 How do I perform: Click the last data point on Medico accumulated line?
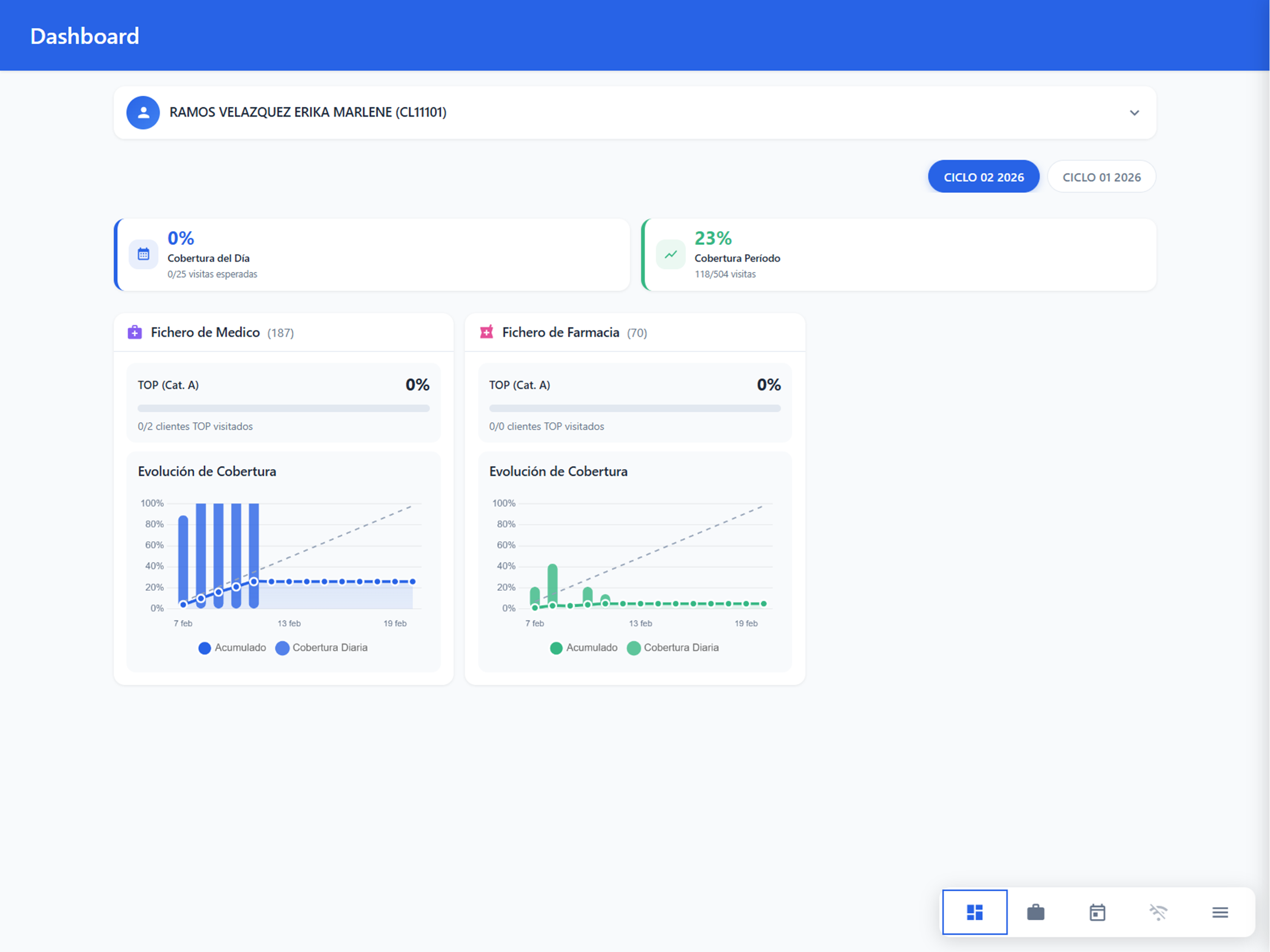(x=412, y=582)
